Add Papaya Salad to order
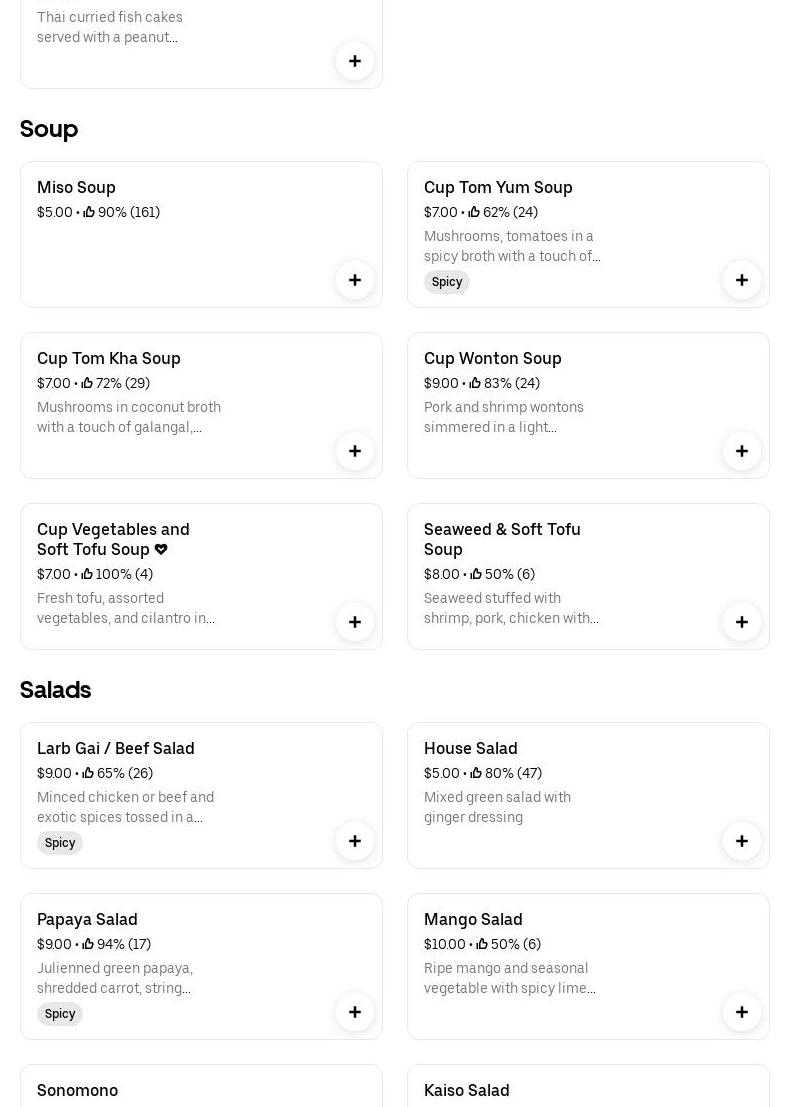Screen dimensions: 804x1107 point(355,1012)
